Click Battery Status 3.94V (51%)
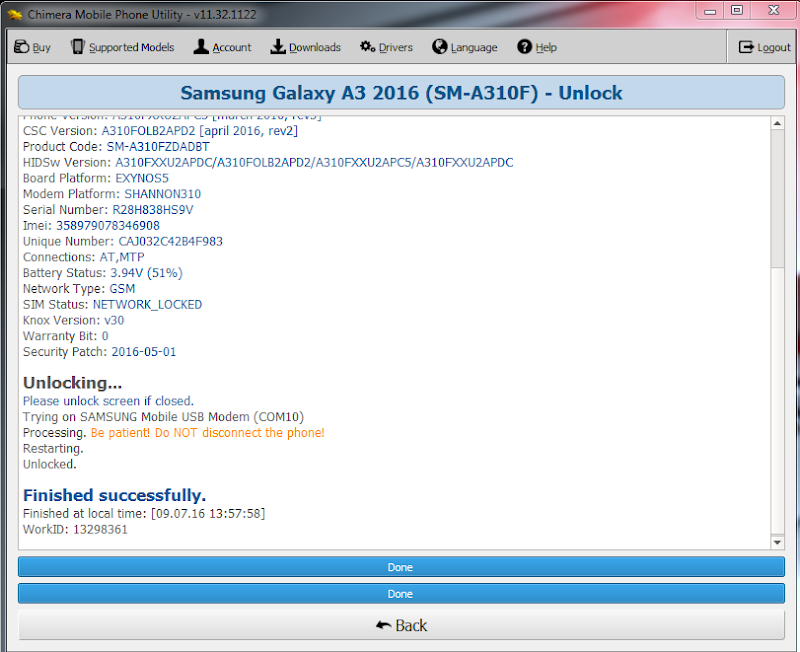 click(103, 273)
